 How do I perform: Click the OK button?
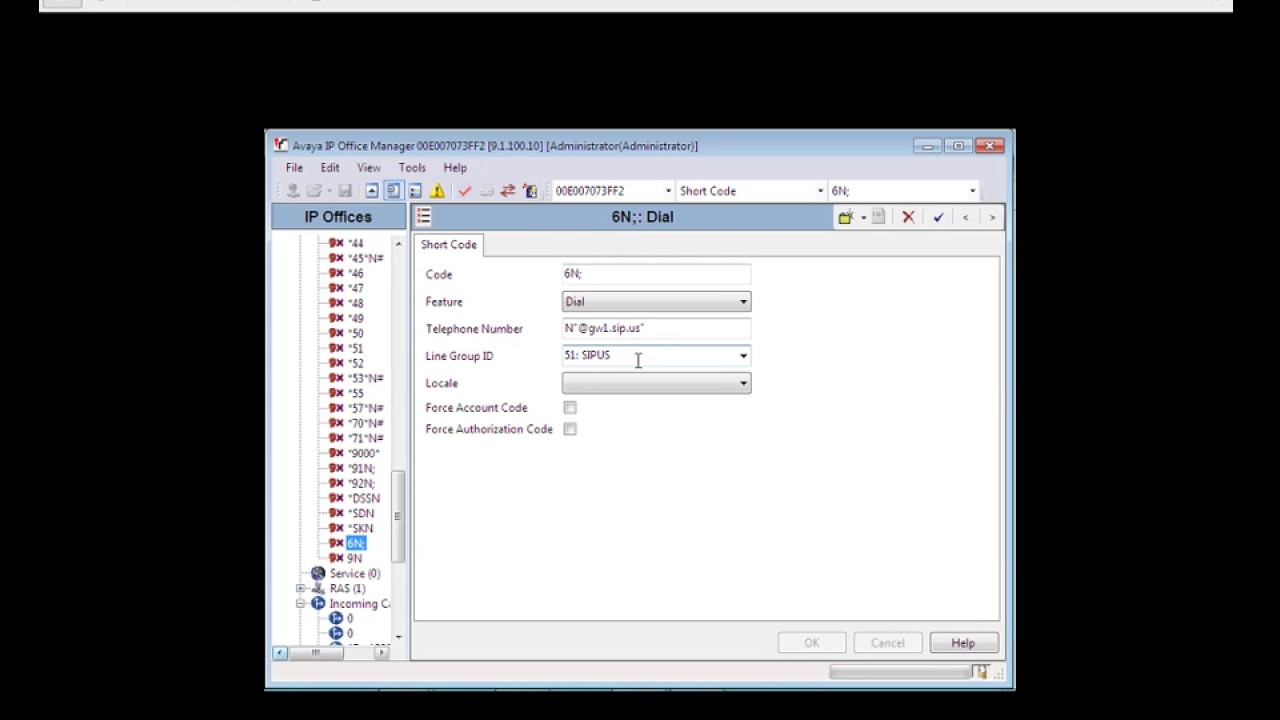pyautogui.click(x=812, y=643)
